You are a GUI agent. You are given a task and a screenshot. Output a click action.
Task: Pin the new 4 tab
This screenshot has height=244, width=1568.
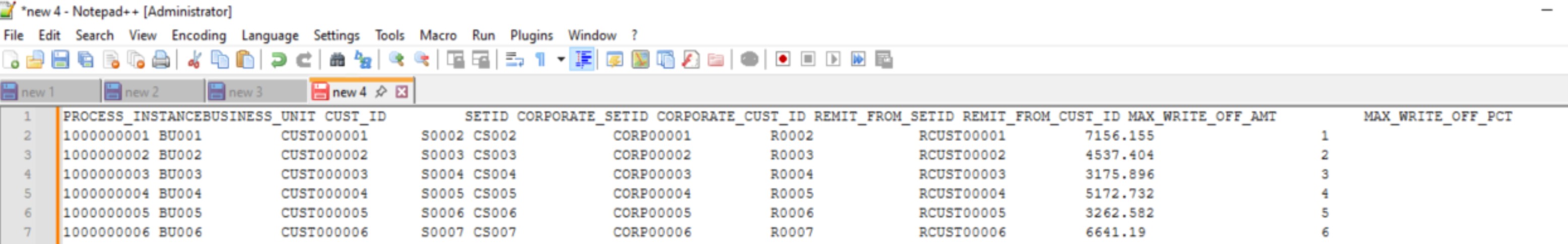(381, 92)
